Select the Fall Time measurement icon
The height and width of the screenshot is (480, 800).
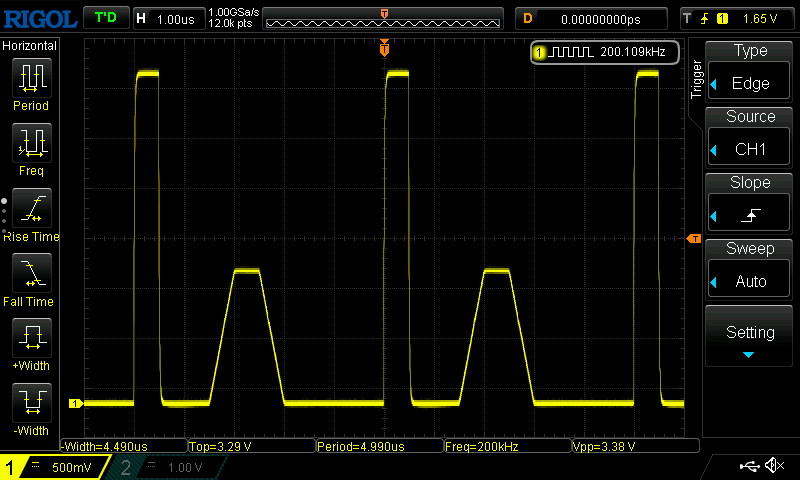pyautogui.click(x=32, y=273)
